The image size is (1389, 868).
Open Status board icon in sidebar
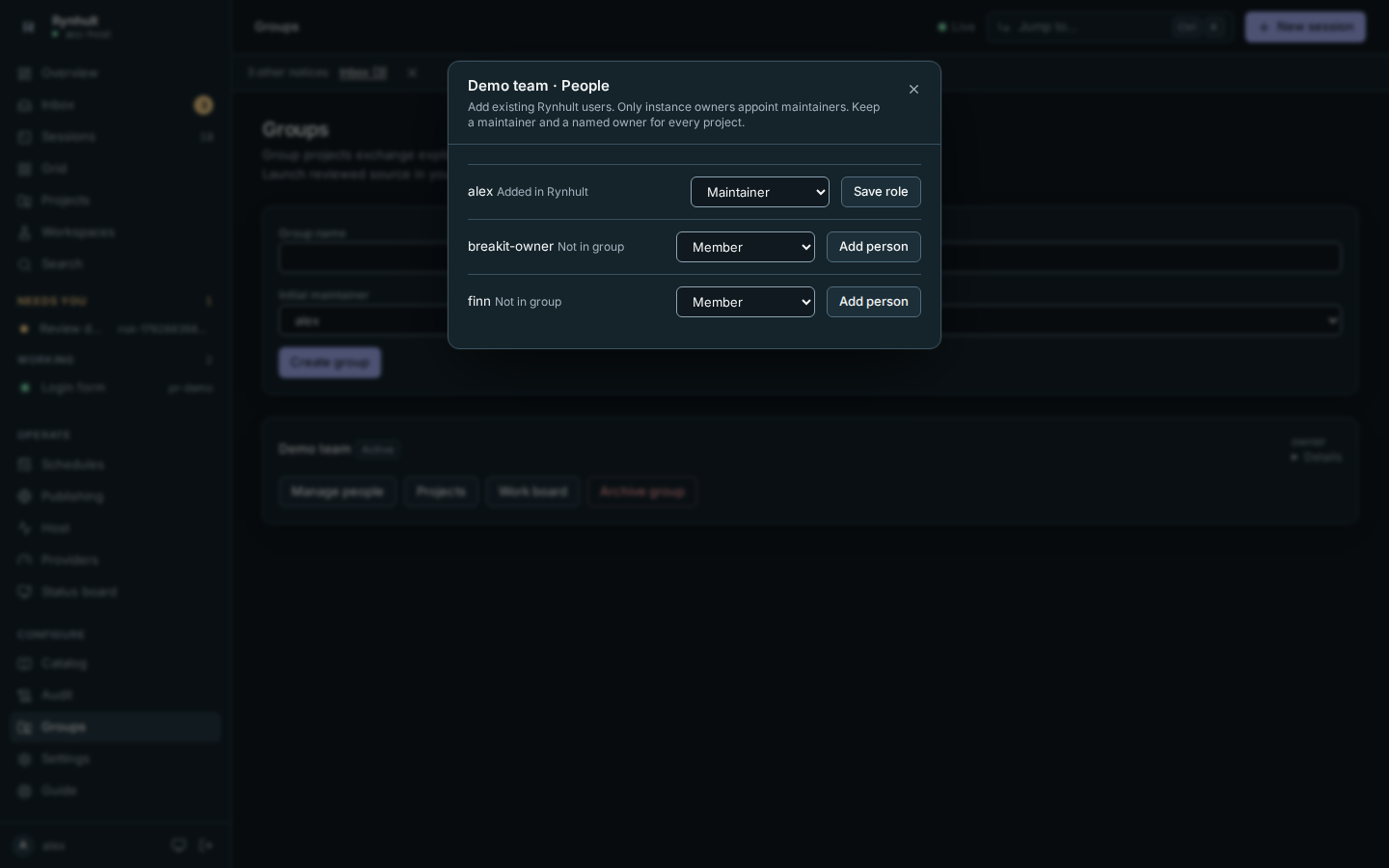pos(25,592)
